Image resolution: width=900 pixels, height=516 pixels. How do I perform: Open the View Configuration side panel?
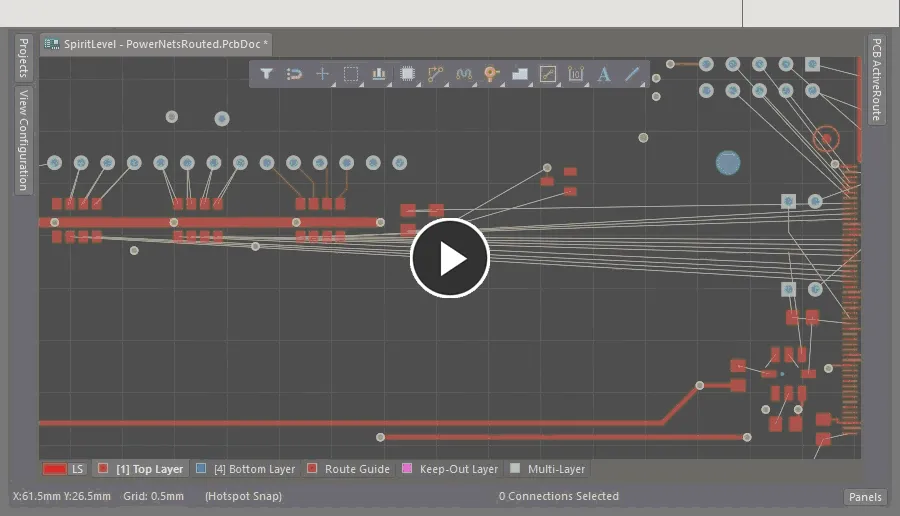(24, 140)
